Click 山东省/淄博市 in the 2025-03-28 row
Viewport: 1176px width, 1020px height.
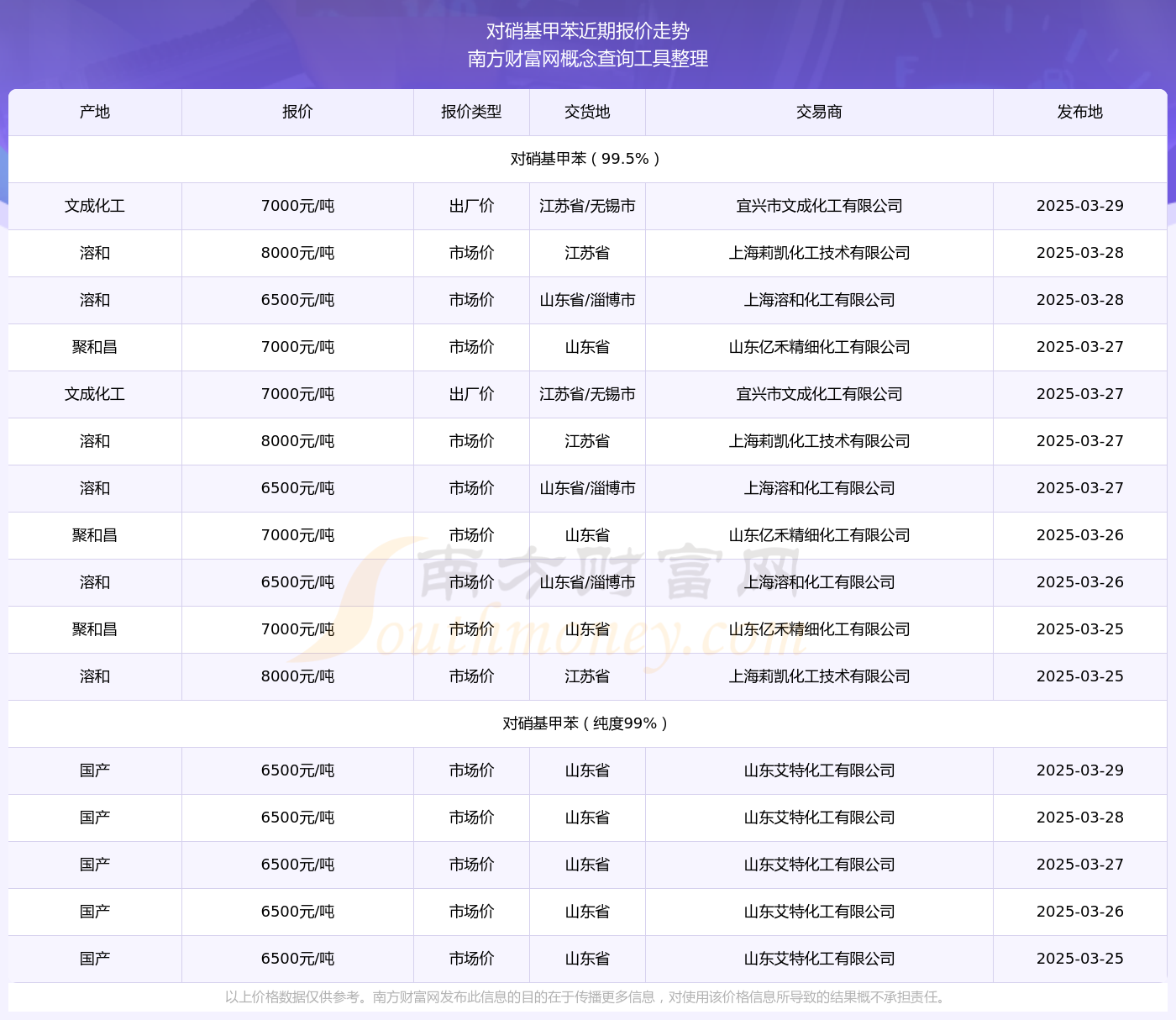587,300
